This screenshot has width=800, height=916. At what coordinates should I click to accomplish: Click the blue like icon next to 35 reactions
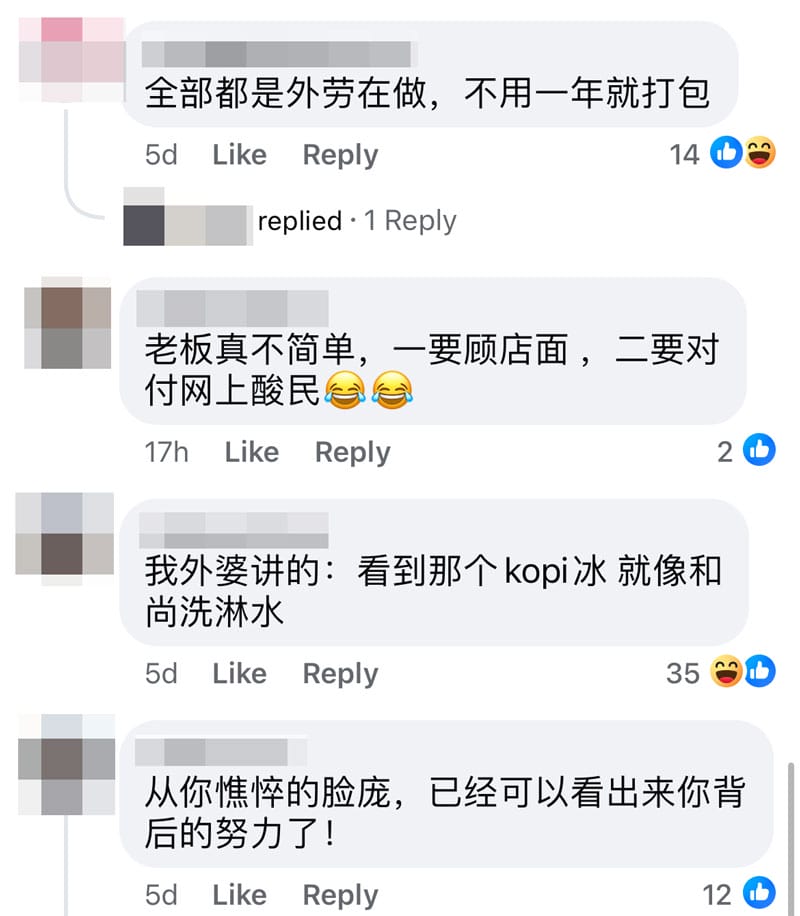pos(759,671)
